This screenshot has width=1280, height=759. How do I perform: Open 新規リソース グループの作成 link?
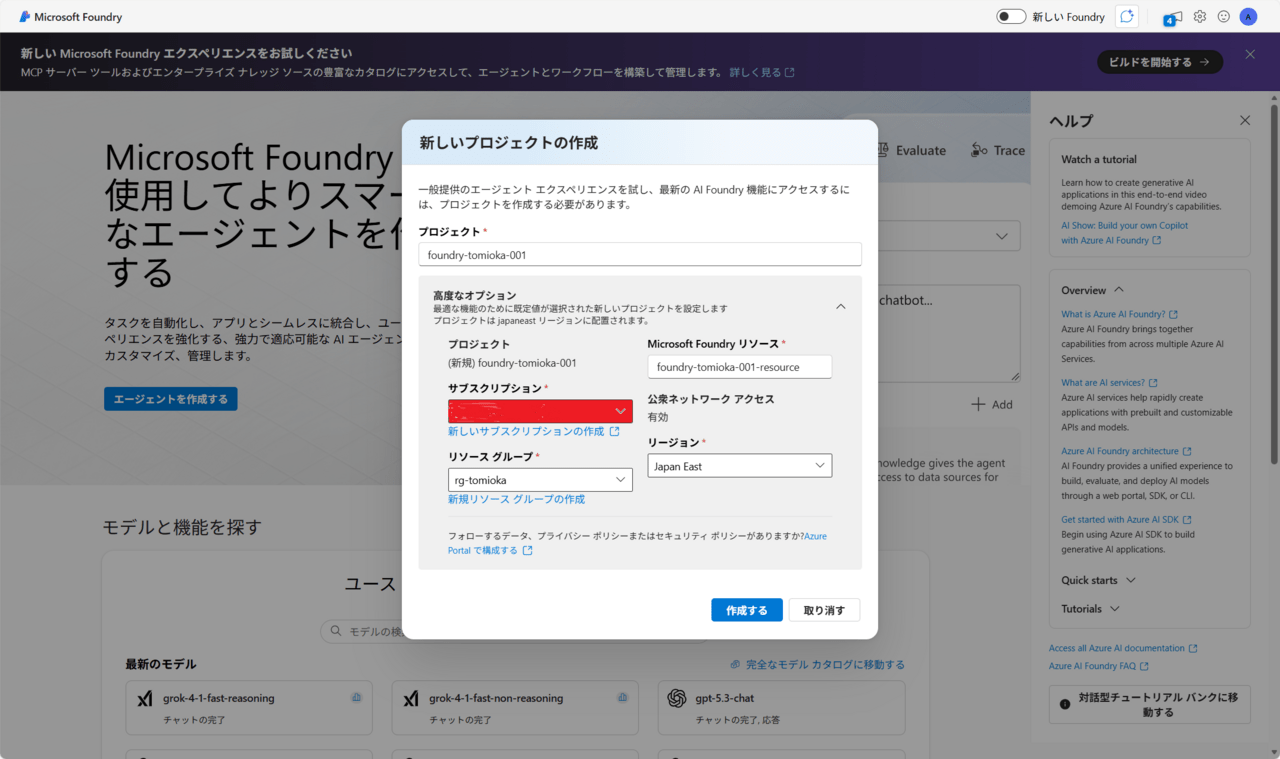point(516,499)
